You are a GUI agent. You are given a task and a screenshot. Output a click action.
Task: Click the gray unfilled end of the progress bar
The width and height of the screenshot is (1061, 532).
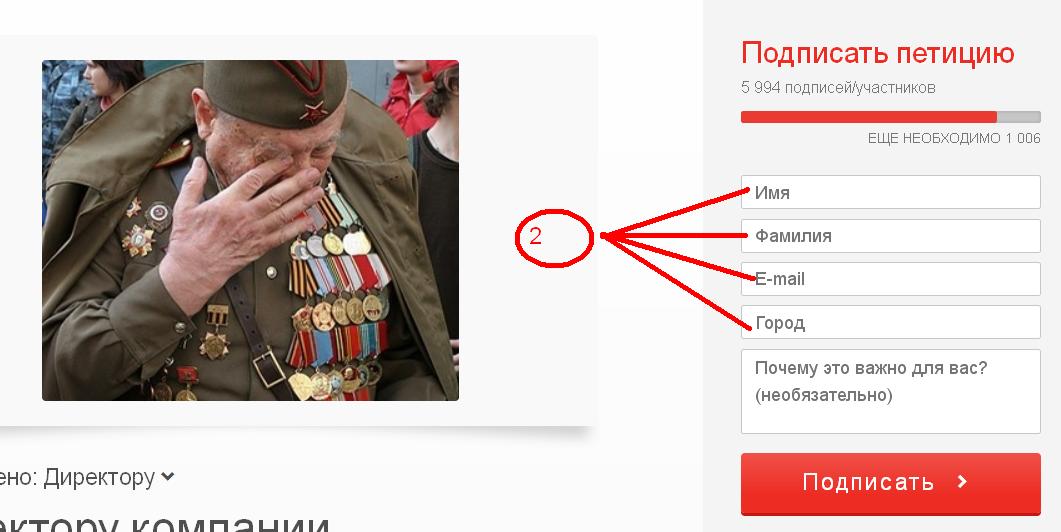point(1018,117)
